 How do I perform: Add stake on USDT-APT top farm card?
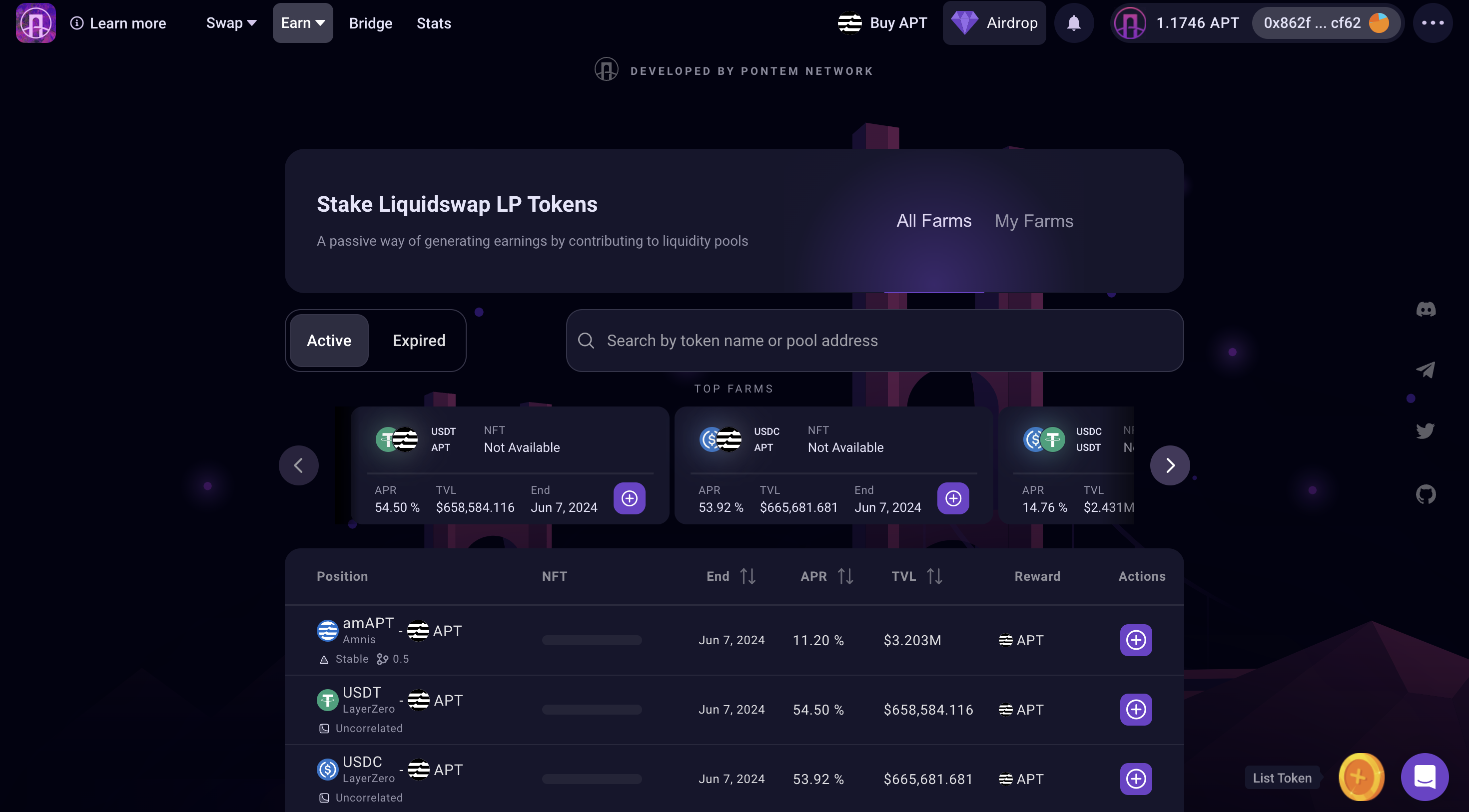tap(629, 498)
